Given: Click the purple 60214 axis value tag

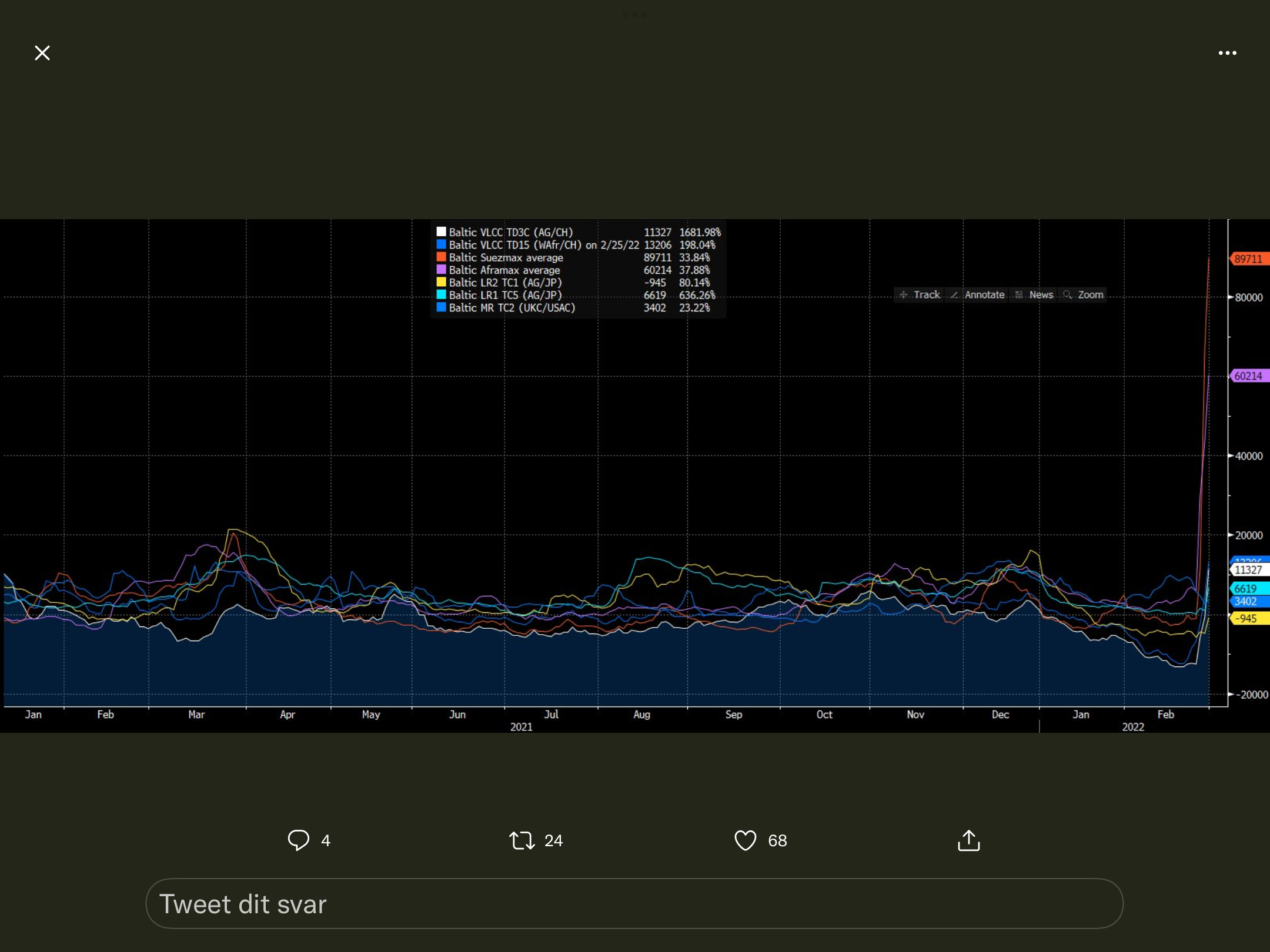Looking at the screenshot, I should (1249, 376).
